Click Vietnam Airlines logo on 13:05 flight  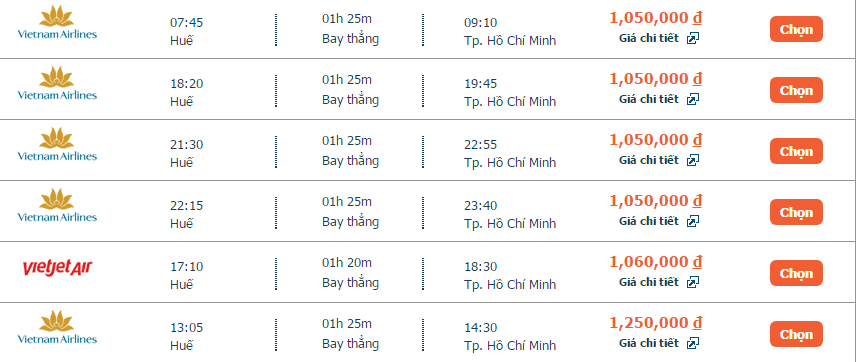[x=57, y=327]
